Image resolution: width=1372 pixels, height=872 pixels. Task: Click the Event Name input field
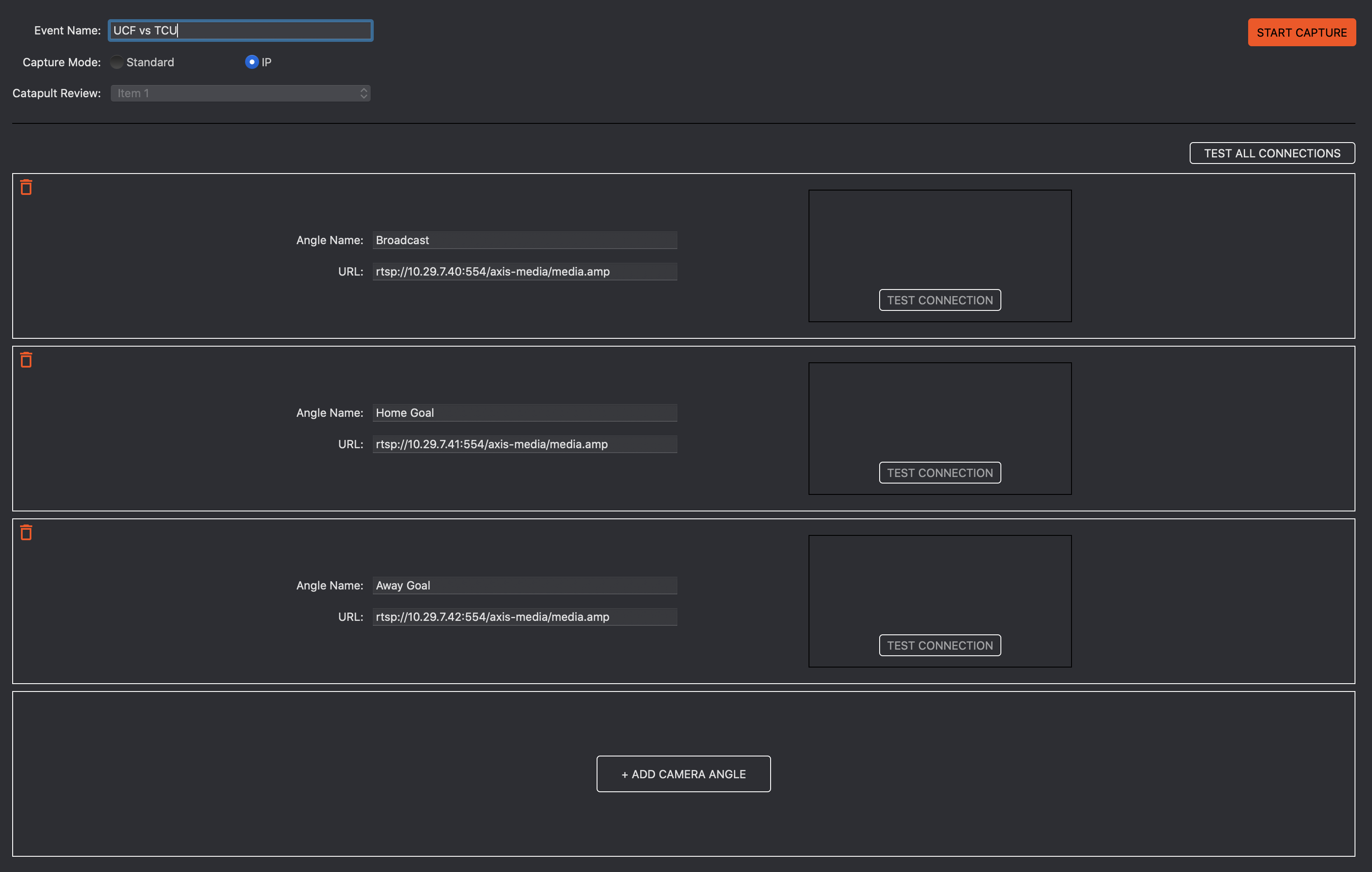click(239, 29)
